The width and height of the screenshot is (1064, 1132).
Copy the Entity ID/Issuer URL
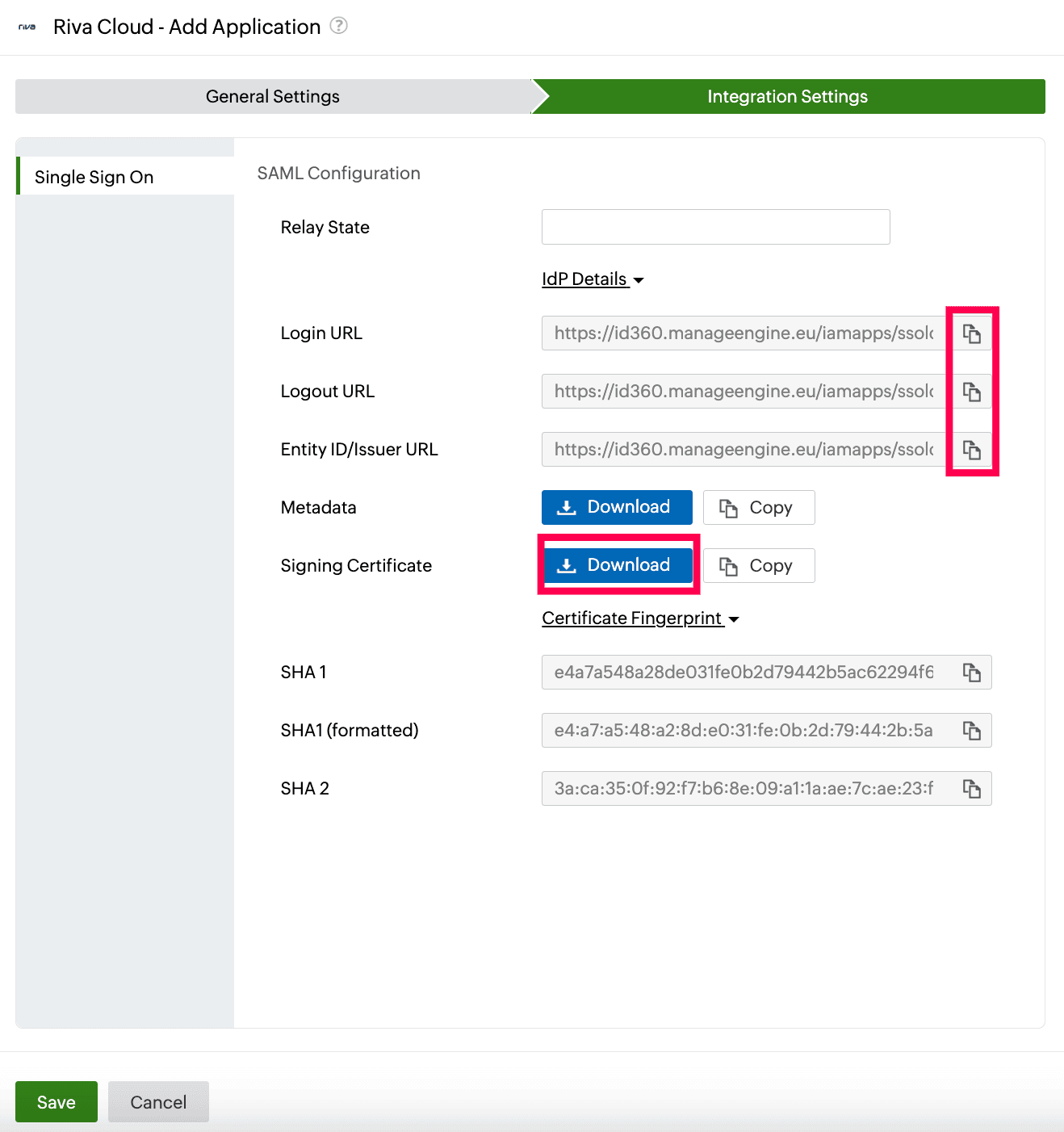(x=971, y=450)
